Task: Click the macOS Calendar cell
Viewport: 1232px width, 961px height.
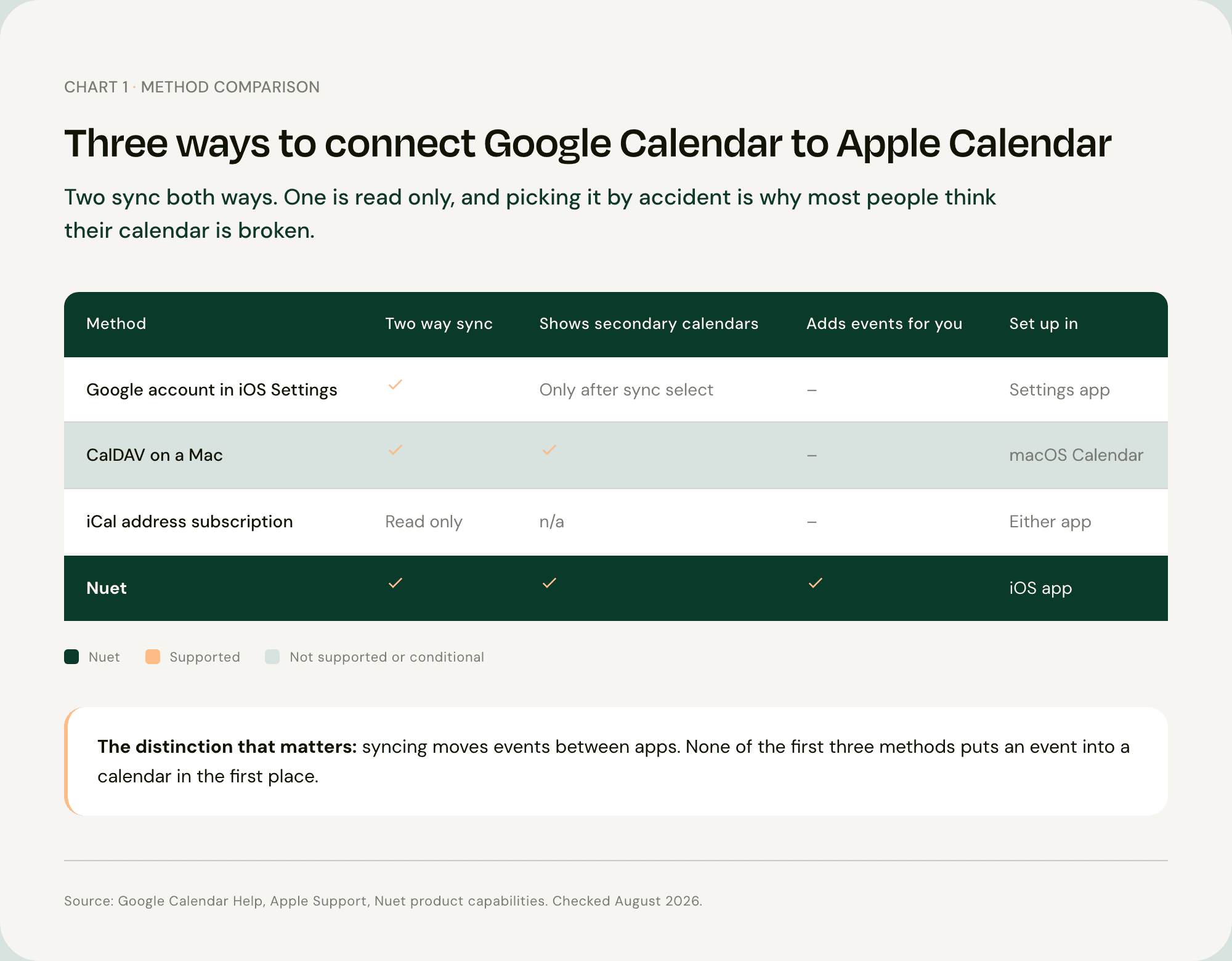Action: click(1076, 455)
